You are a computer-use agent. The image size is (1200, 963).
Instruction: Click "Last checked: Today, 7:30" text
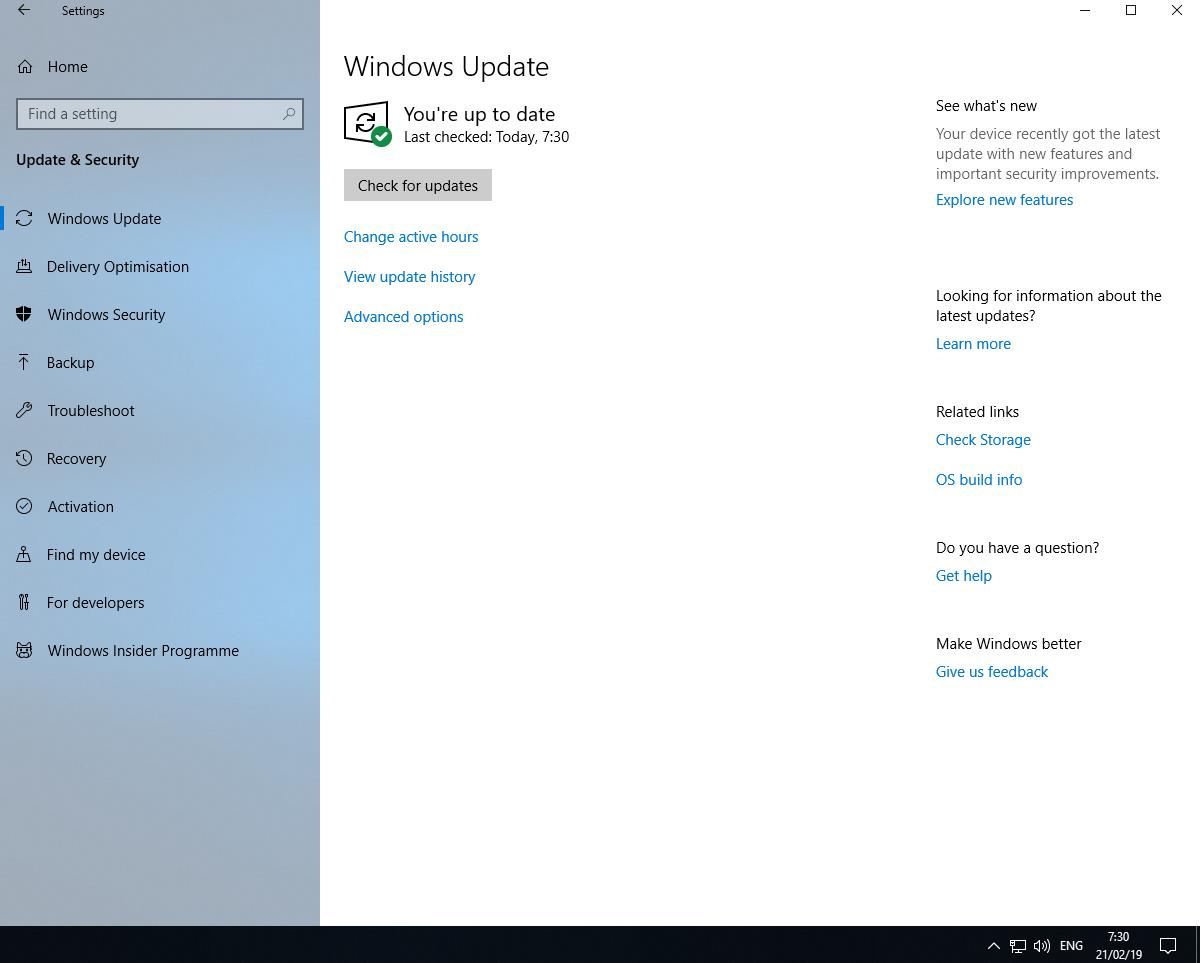(486, 137)
